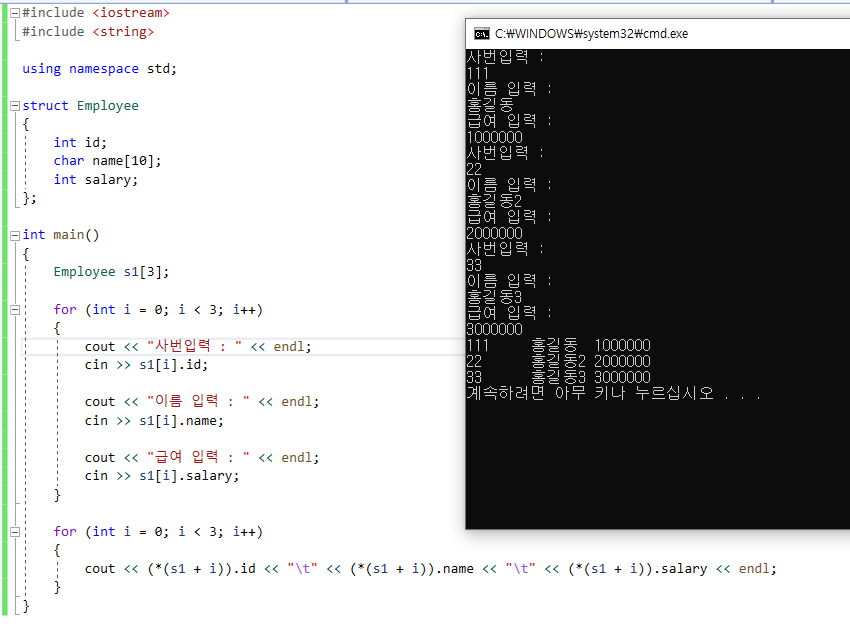Collapse the second for loop block
This screenshot has width=850, height=628.
point(15,532)
